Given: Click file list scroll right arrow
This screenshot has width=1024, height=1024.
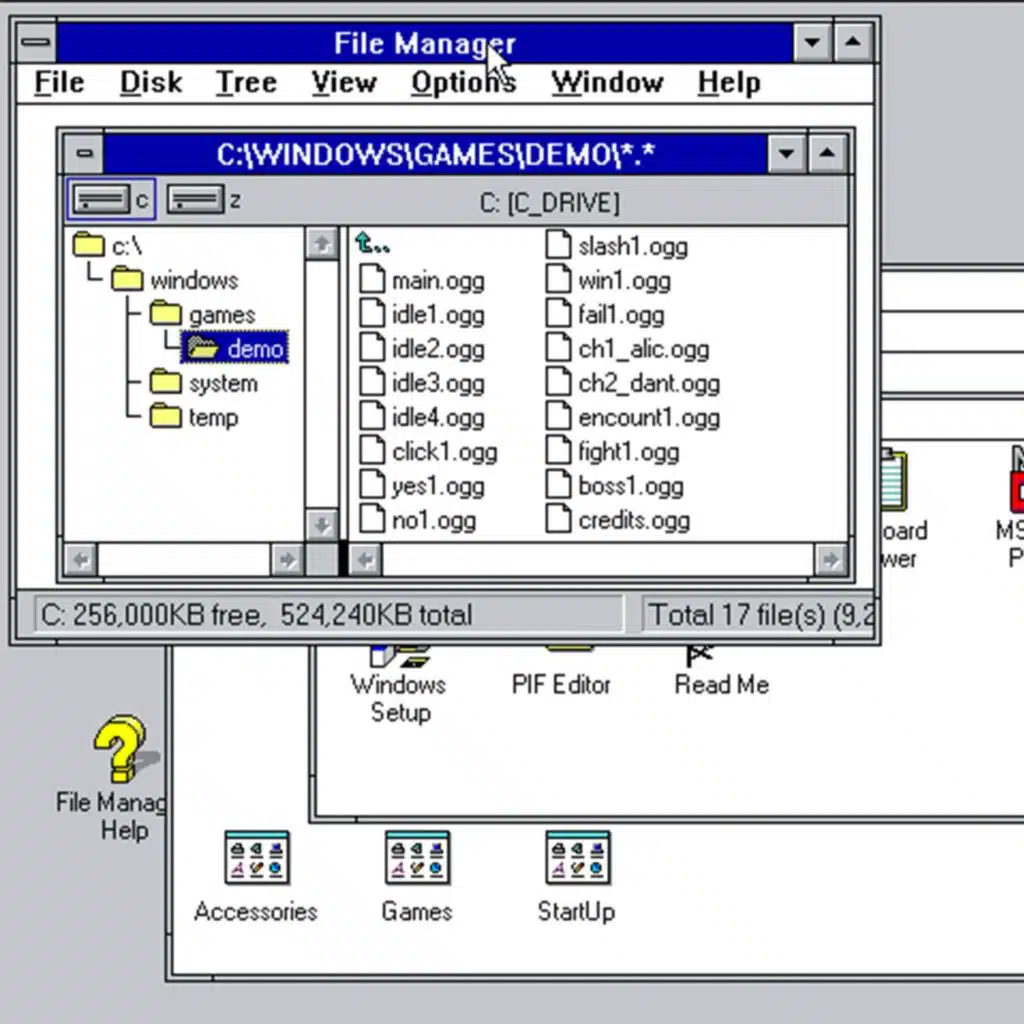Looking at the screenshot, I should tap(829, 559).
